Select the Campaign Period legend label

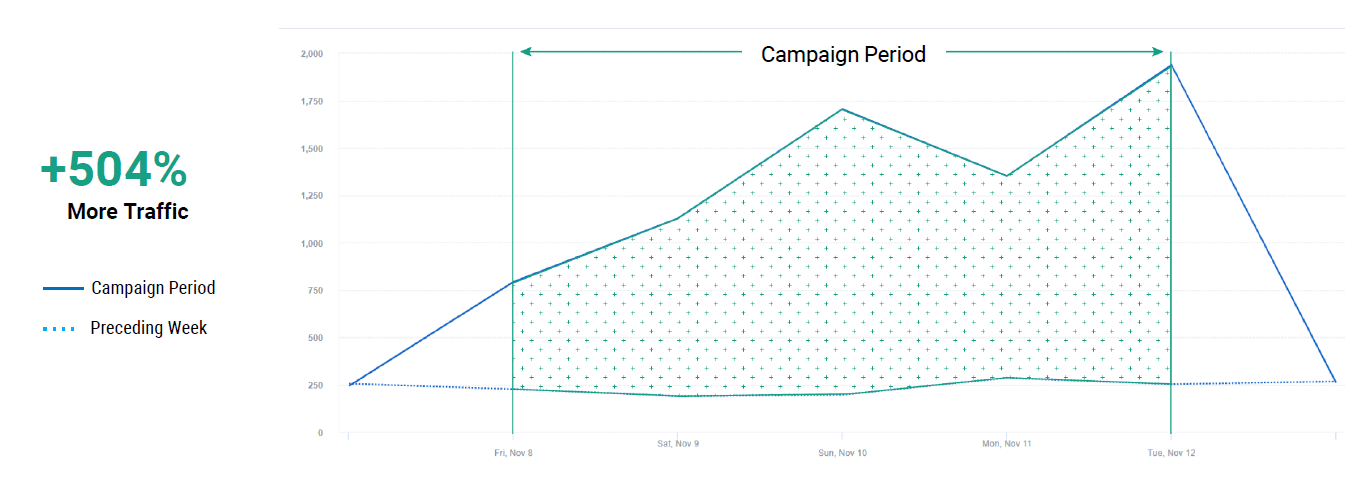pyautogui.click(x=153, y=288)
